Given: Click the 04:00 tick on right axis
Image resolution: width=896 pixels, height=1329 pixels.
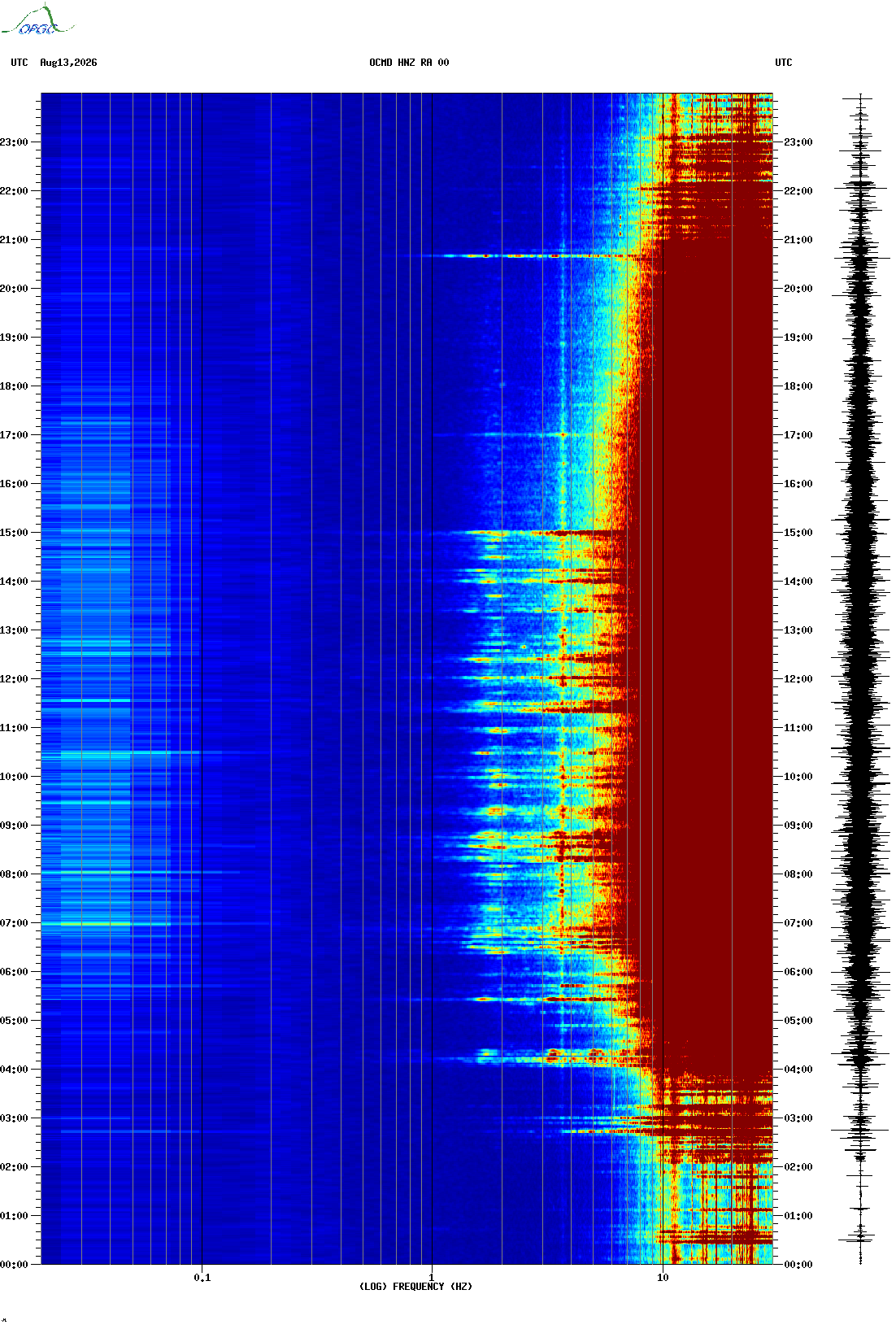Looking at the screenshot, I should click(798, 1070).
